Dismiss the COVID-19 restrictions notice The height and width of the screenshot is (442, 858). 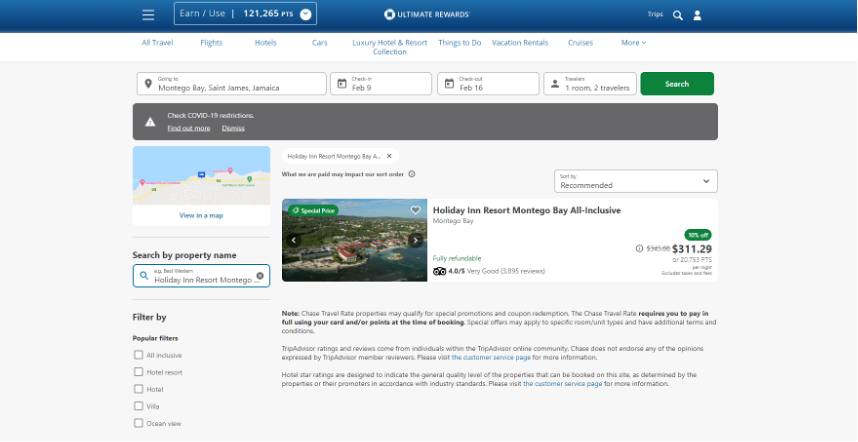(x=233, y=128)
